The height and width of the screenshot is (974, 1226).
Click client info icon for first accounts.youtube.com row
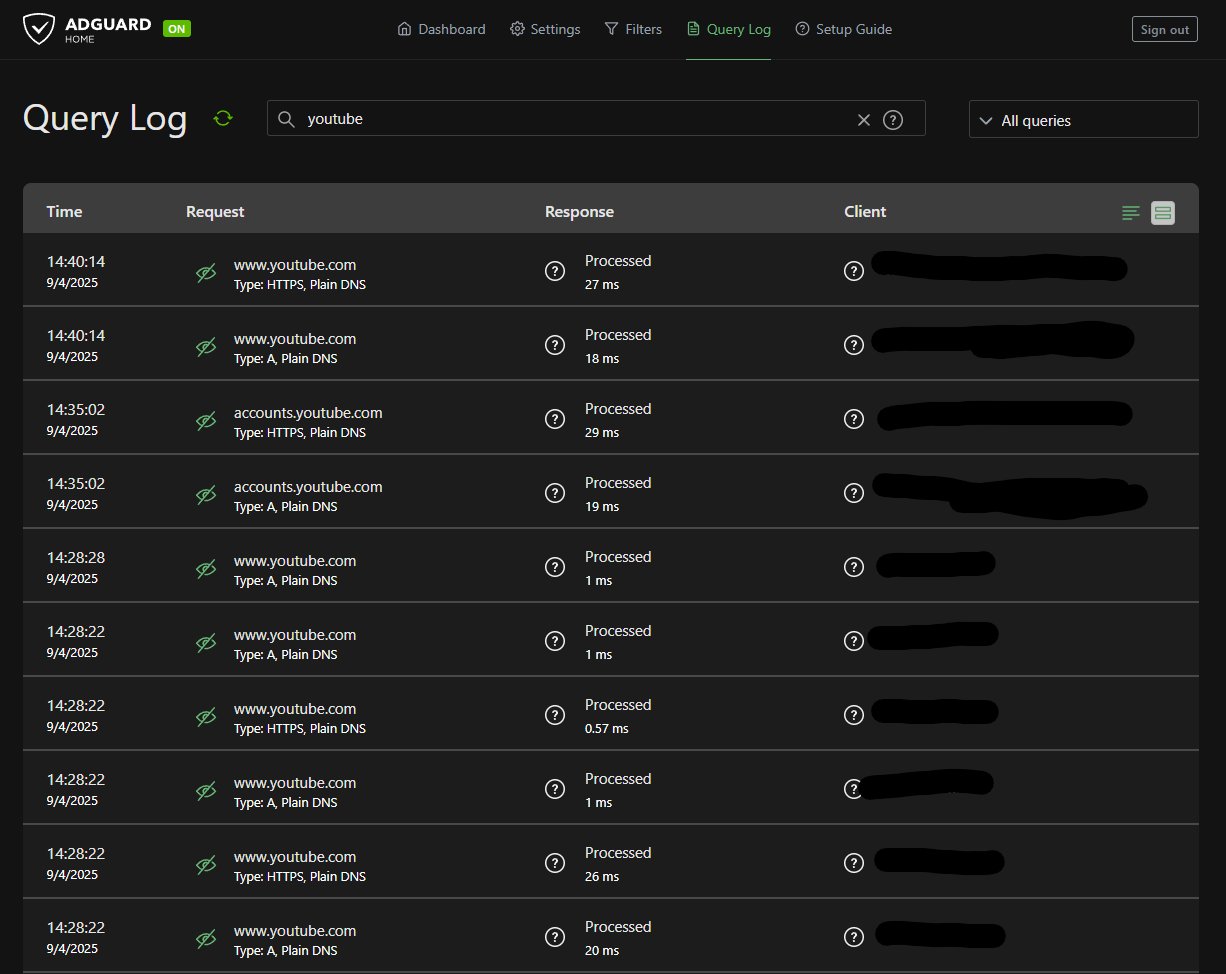pyautogui.click(x=853, y=419)
